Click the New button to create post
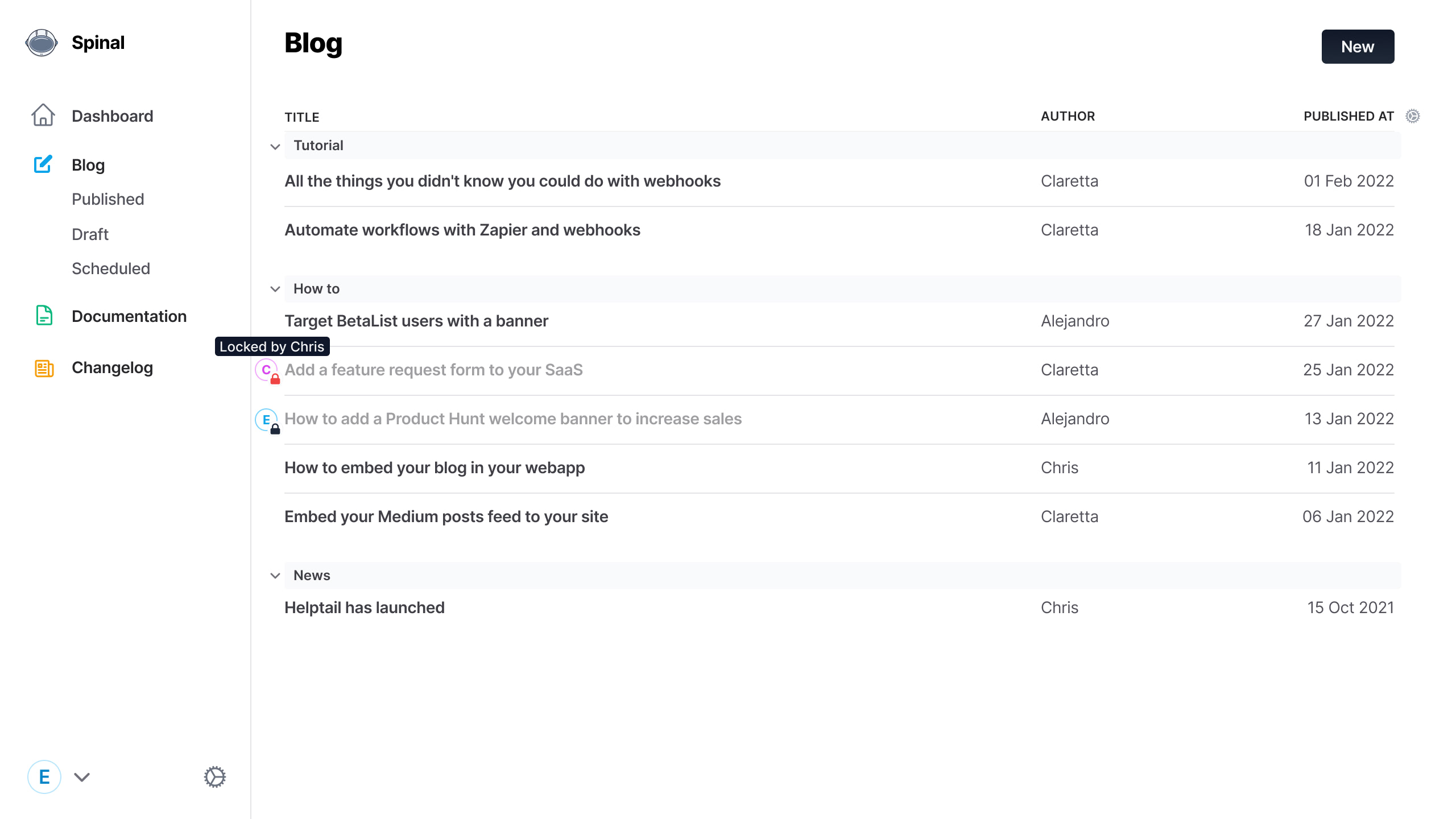Screen dimensions: 1456x819 1358,46
